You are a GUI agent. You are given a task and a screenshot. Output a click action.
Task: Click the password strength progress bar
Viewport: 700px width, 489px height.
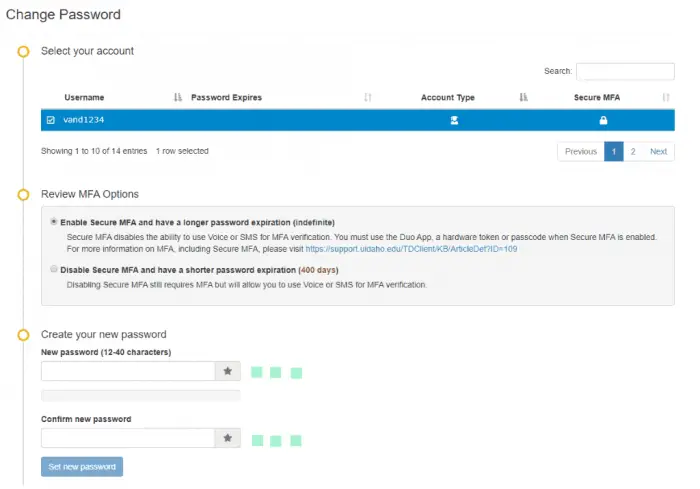click(x=141, y=395)
